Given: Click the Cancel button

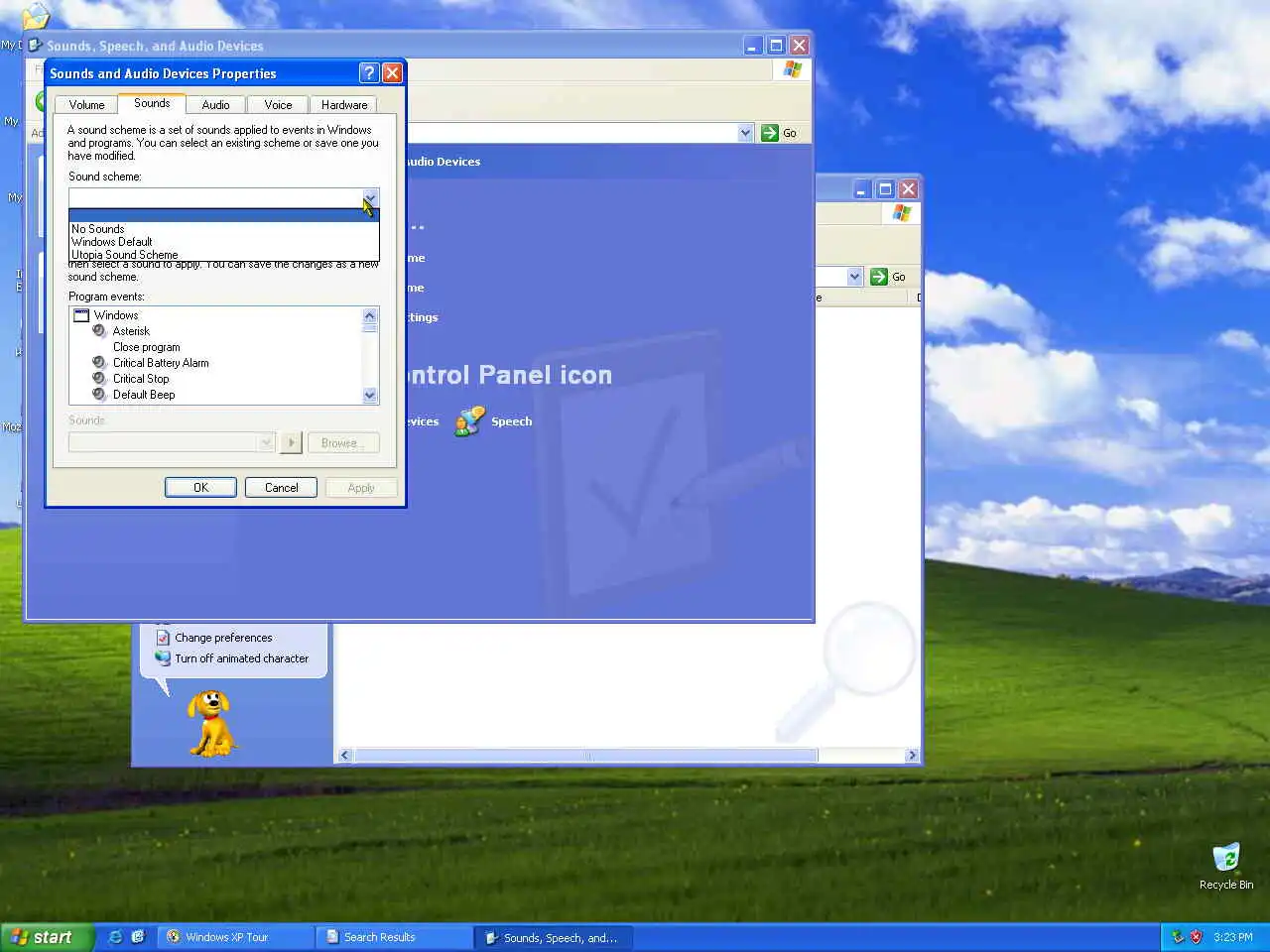Looking at the screenshot, I should [282, 487].
